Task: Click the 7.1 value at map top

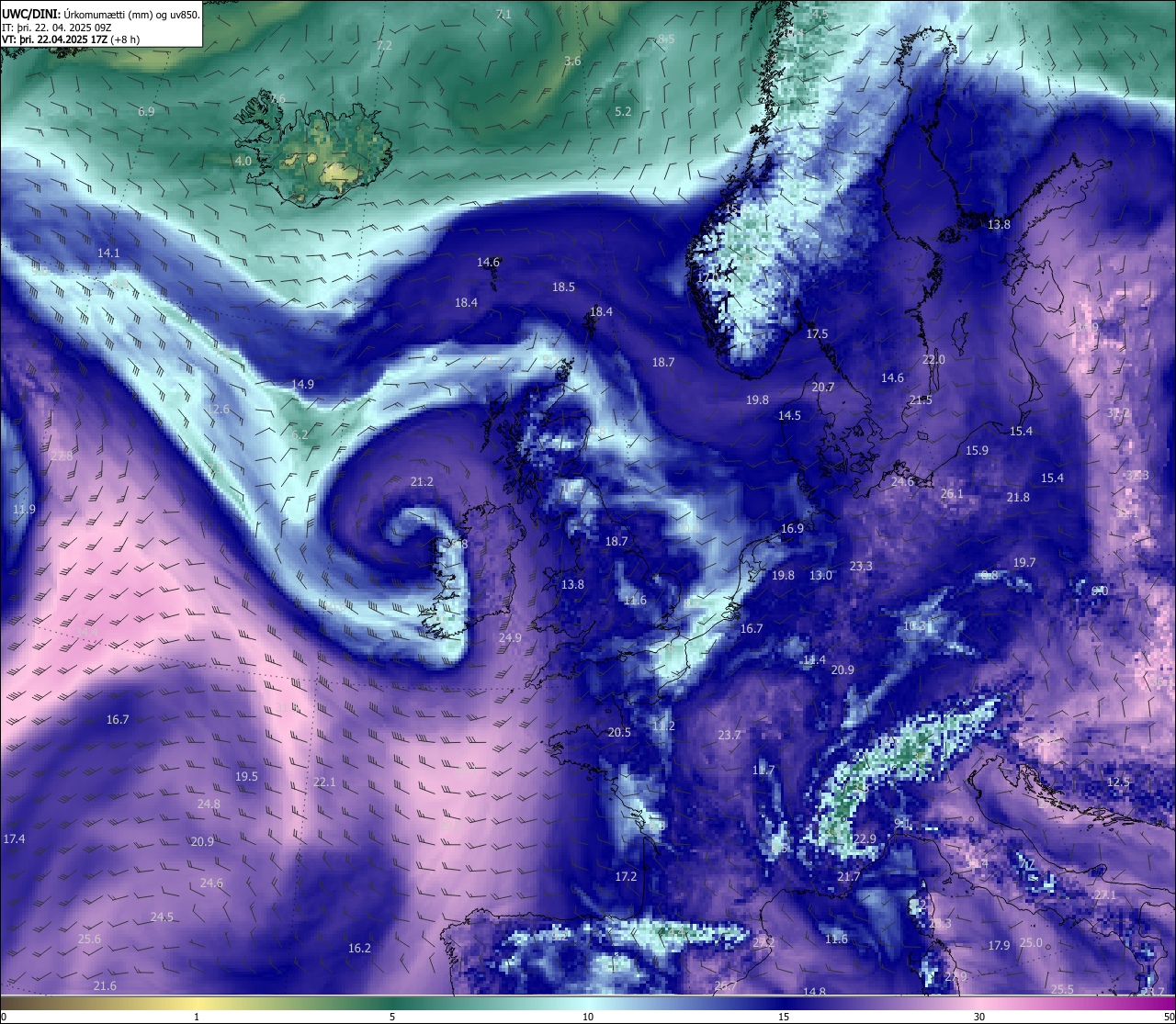Action: point(503,14)
